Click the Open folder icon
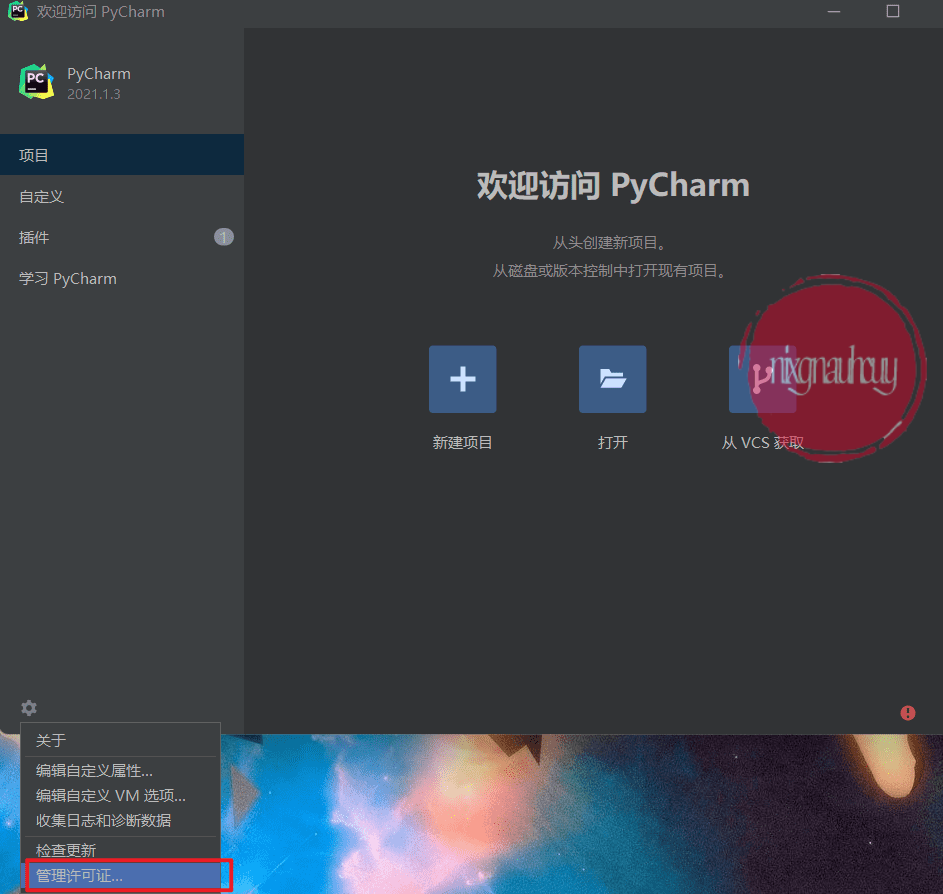This screenshot has width=943, height=894. coord(612,379)
